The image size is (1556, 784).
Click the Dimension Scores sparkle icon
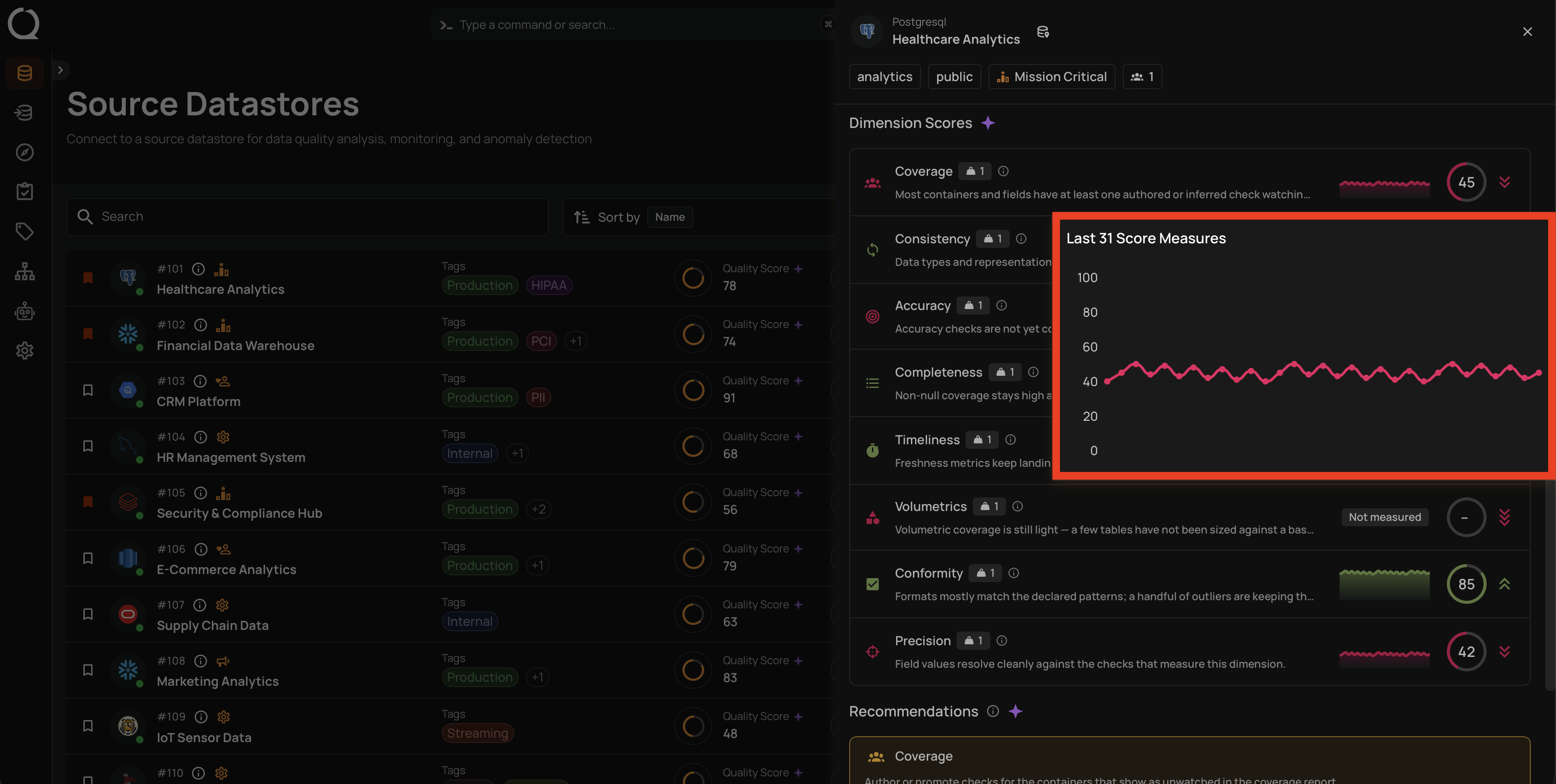point(988,123)
